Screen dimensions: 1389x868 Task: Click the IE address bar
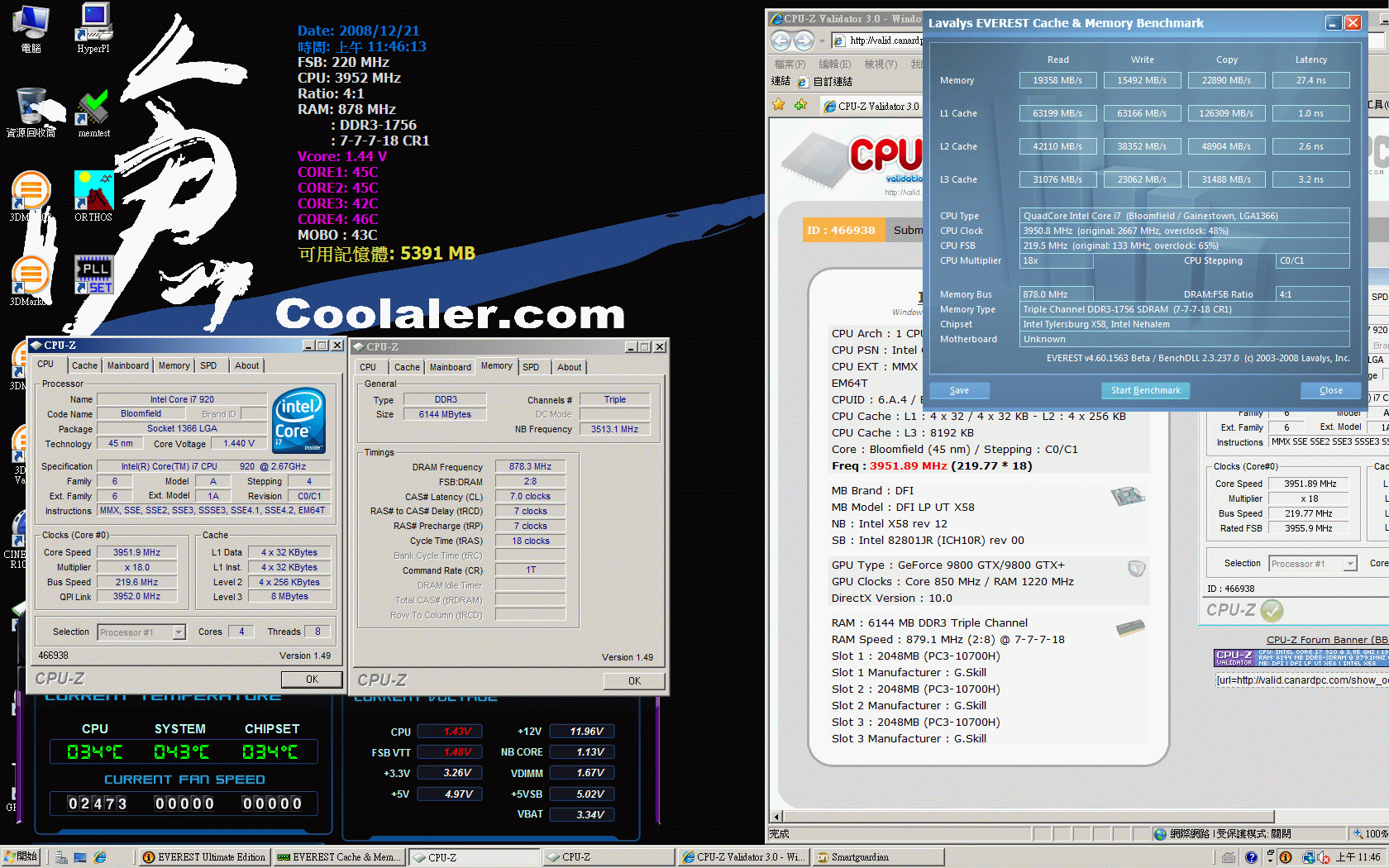pos(876,41)
